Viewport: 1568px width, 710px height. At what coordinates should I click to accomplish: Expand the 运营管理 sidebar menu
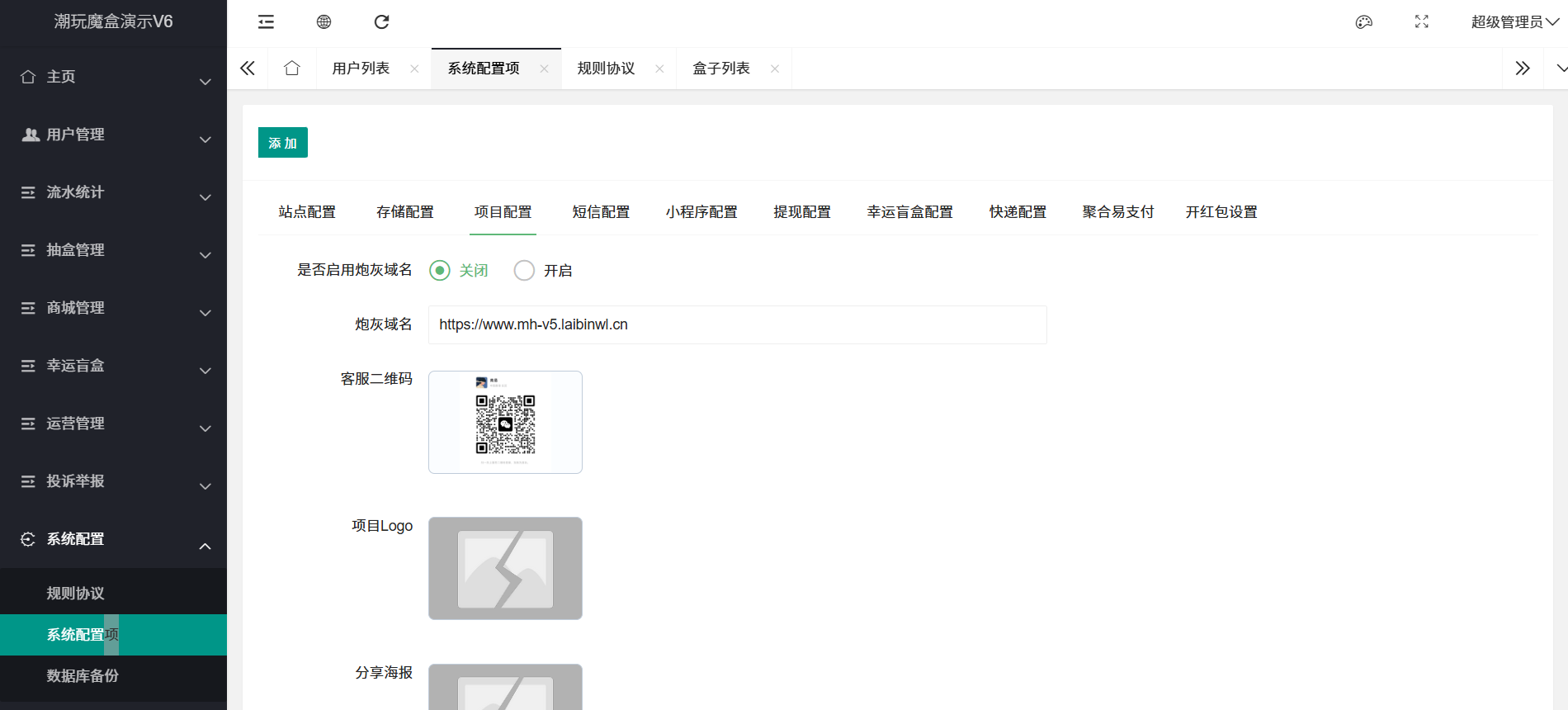(113, 424)
